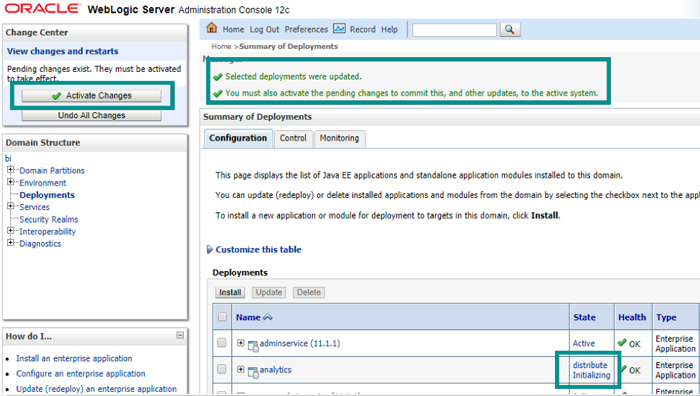Click the adminservice application icon

coord(253,345)
